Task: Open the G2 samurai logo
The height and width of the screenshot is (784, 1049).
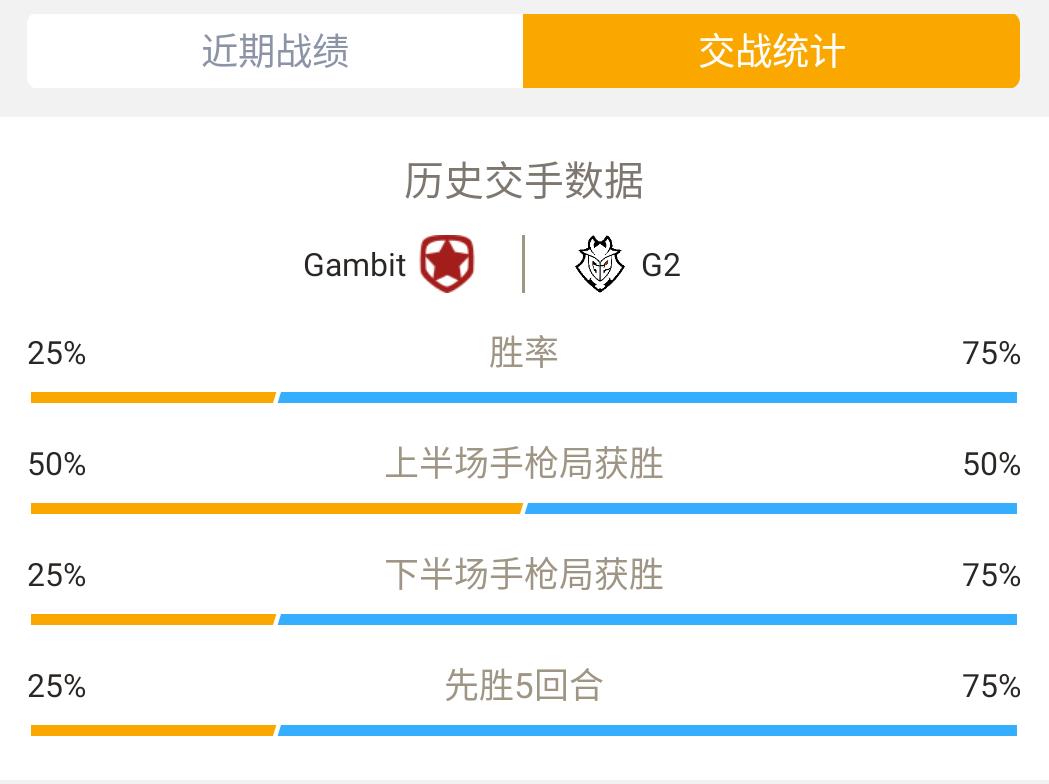Action: [x=599, y=264]
